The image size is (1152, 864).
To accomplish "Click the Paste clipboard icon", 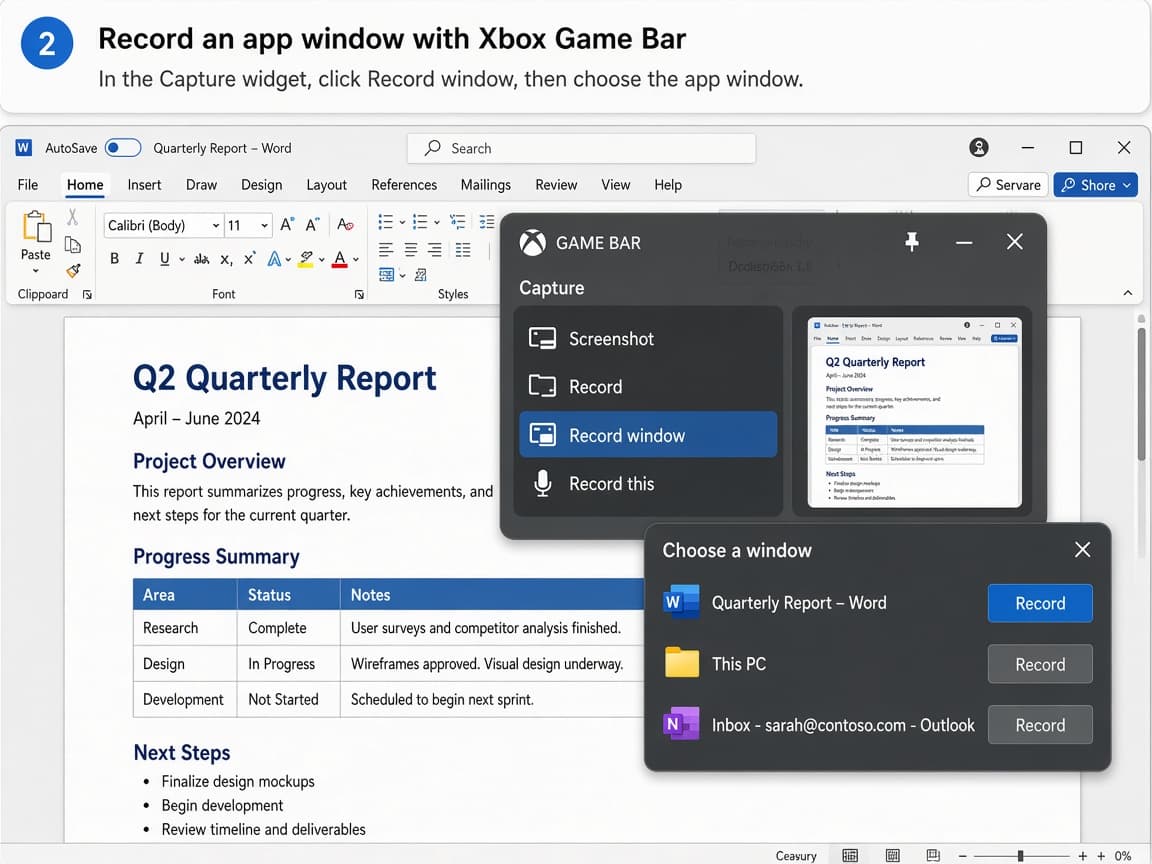I will [x=36, y=226].
